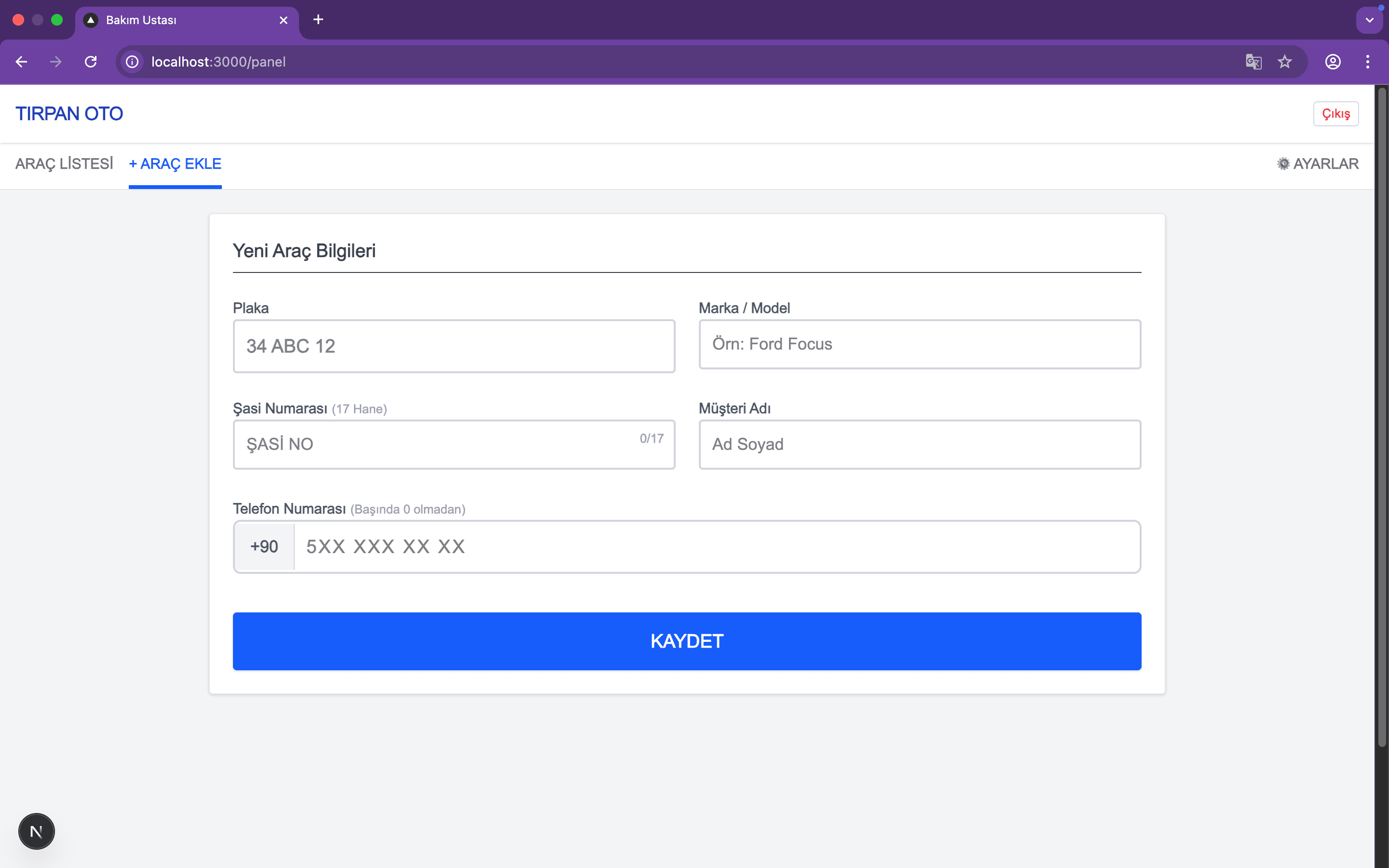Click the site info icon in address bar
Image resolution: width=1389 pixels, height=868 pixels.
pyautogui.click(x=133, y=61)
